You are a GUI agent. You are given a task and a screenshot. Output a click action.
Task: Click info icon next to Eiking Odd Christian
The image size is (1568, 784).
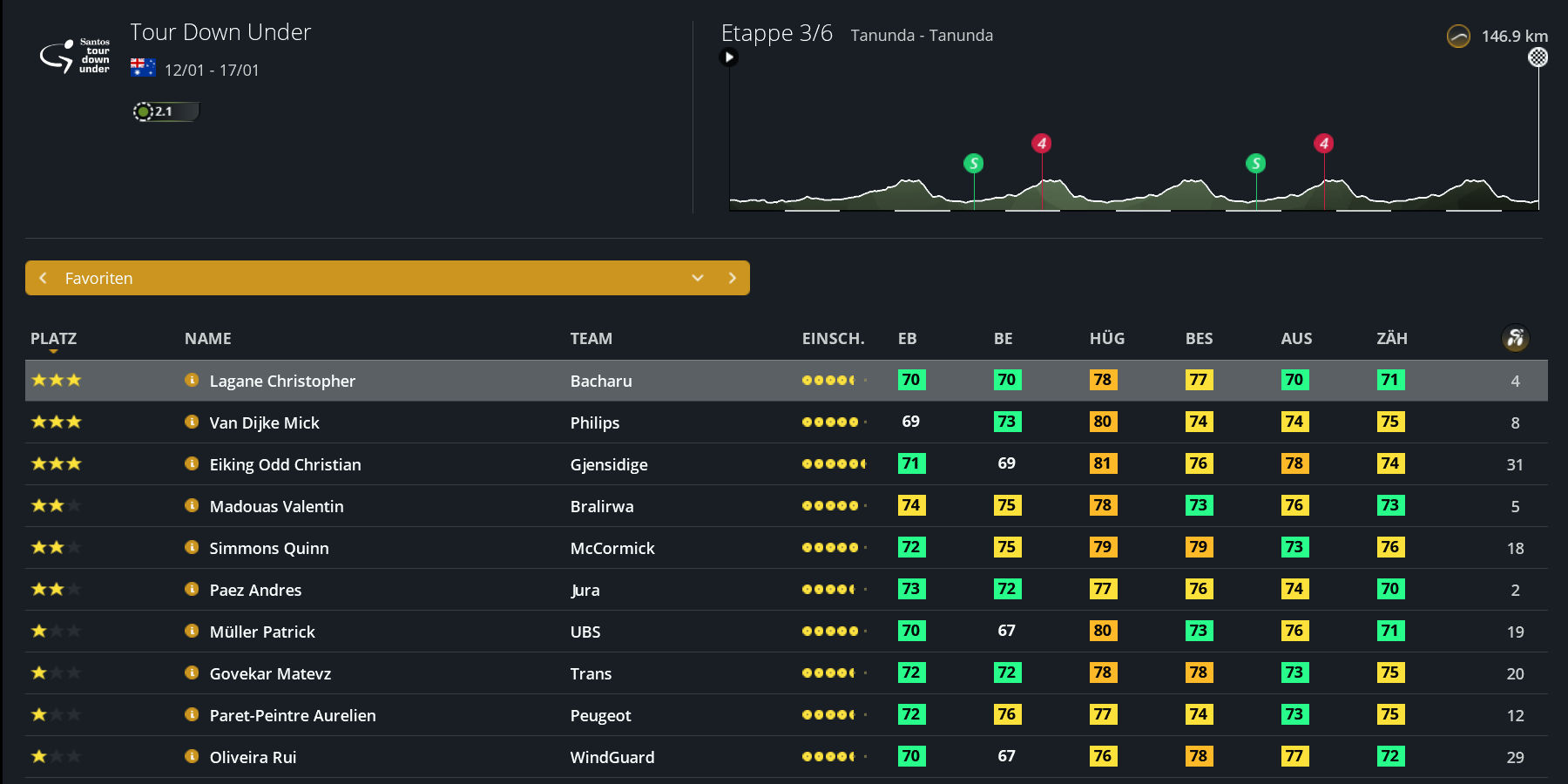(x=192, y=463)
